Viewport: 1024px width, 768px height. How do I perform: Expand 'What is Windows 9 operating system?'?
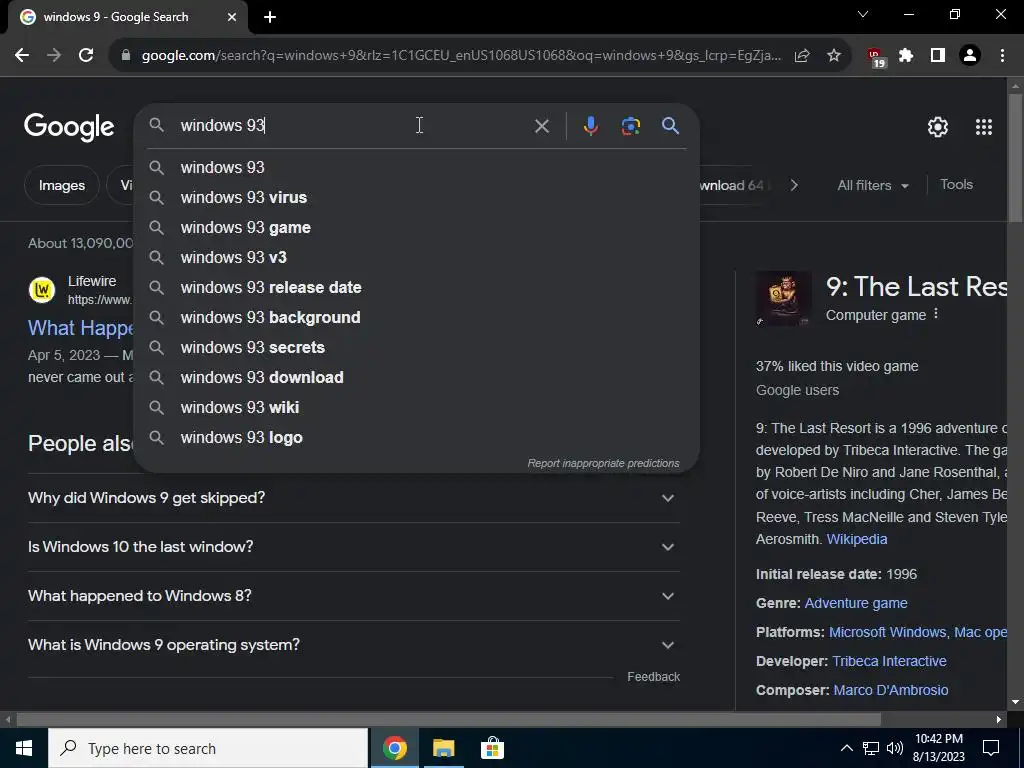(x=354, y=645)
